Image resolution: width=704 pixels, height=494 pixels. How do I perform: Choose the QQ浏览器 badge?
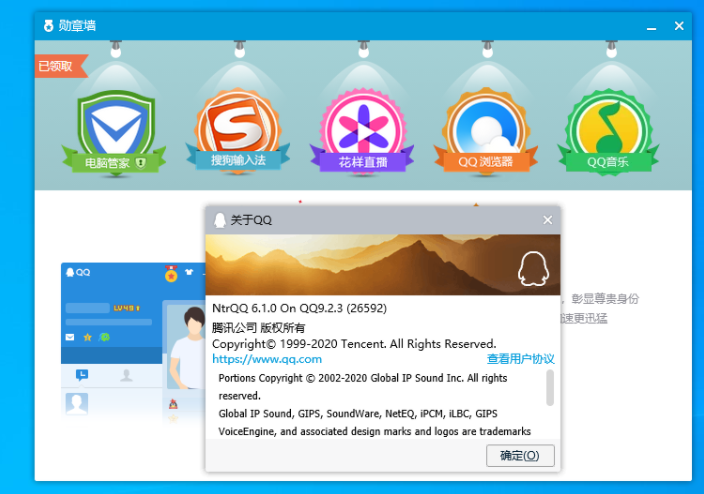[486, 127]
